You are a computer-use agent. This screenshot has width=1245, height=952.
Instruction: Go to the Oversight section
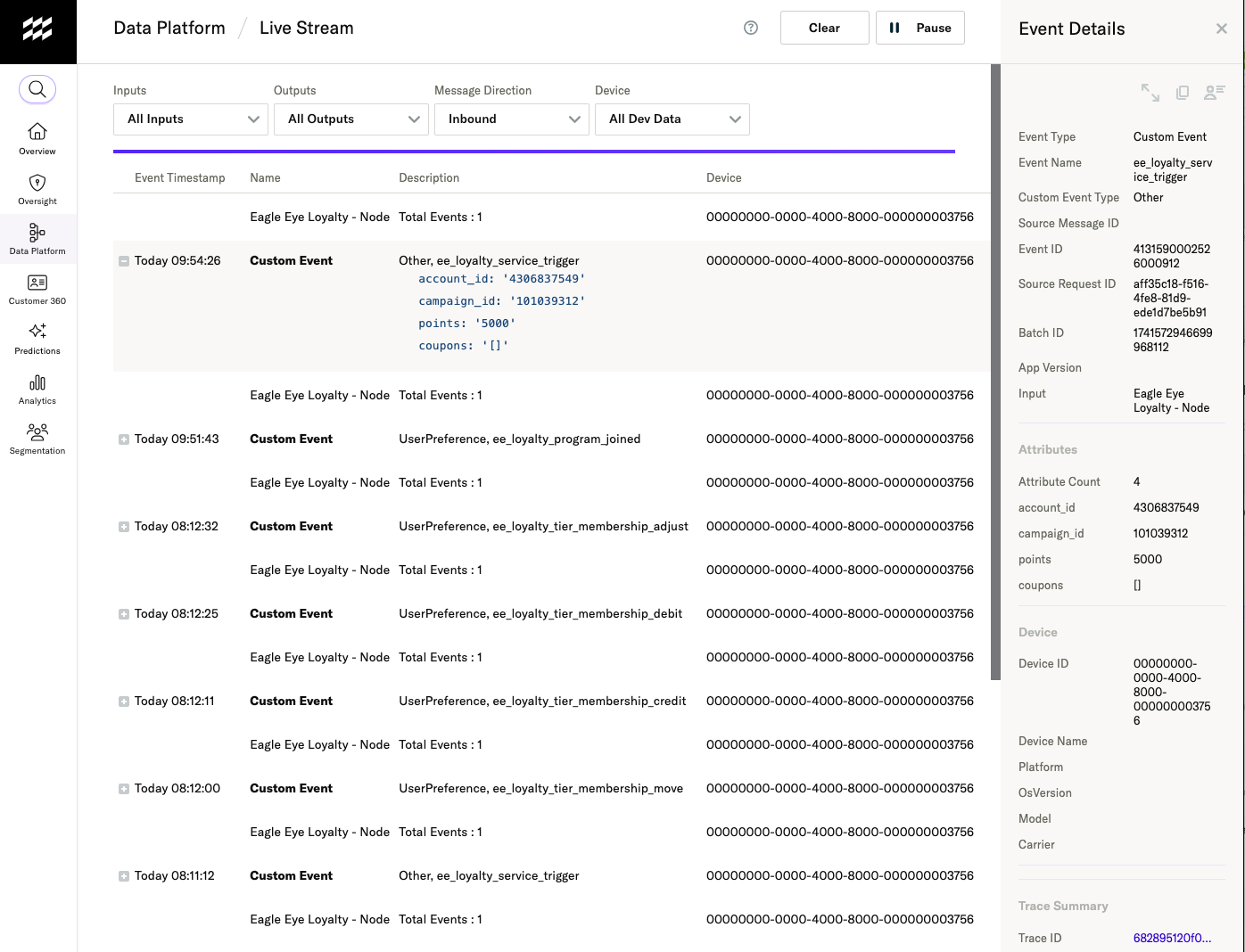pos(37,189)
